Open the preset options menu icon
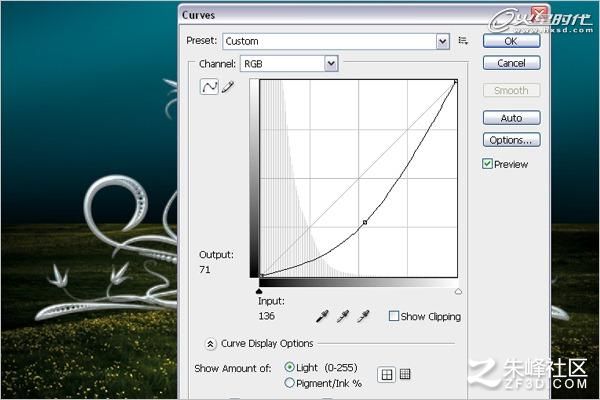Viewport: 600px width, 400px height. coord(463,41)
